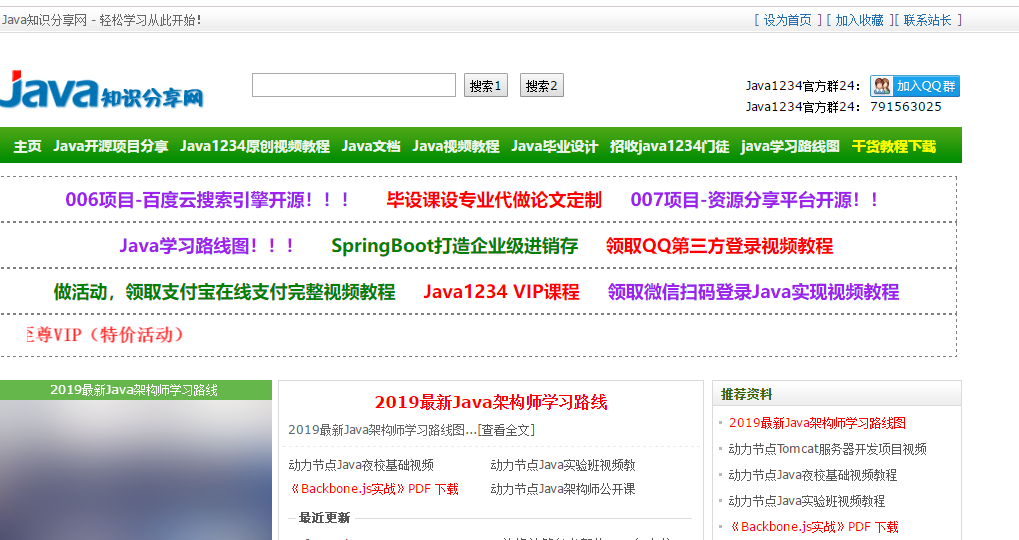The image size is (1019, 540).
Task: Open the 领取支付宝在线支付完整视频教程 link
Action: tap(224, 292)
